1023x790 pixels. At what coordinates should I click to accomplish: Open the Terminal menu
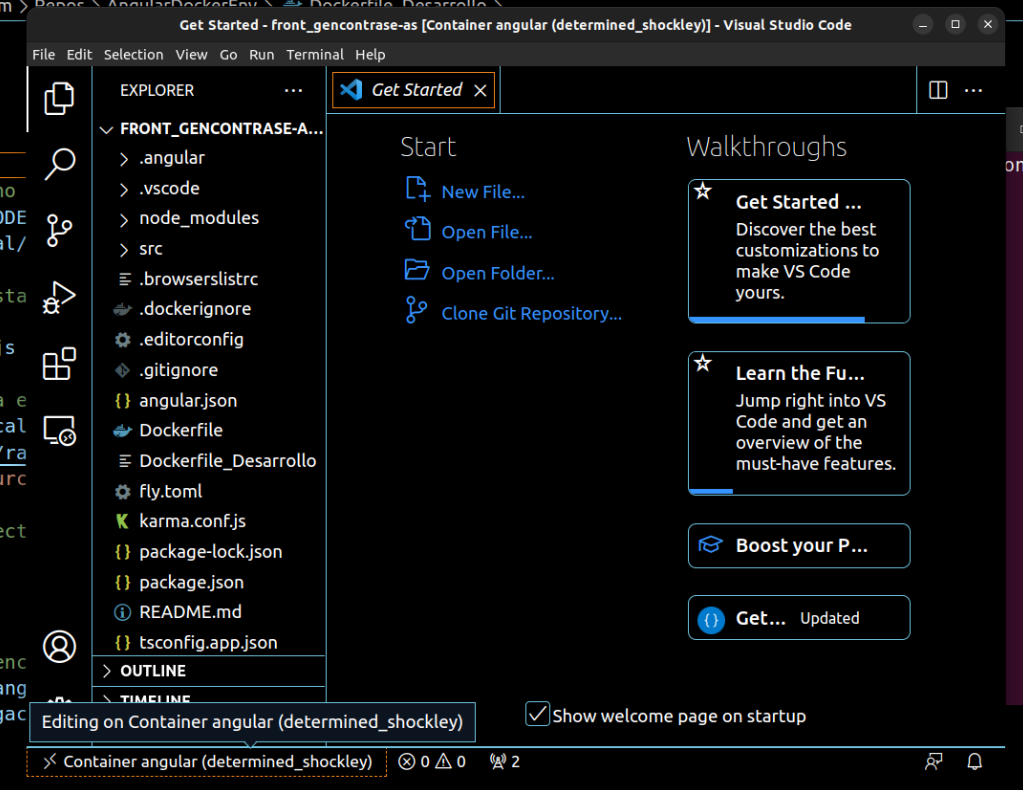[x=314, y=55]
